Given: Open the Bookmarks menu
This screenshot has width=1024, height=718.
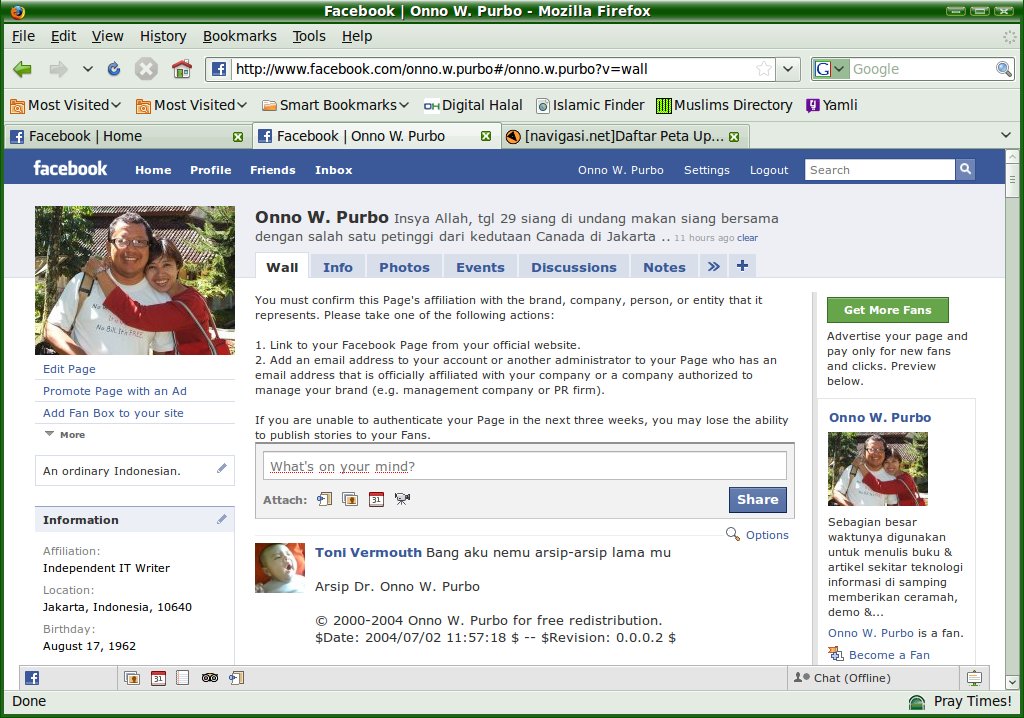Looking at the screenshot, I should 239,36.
